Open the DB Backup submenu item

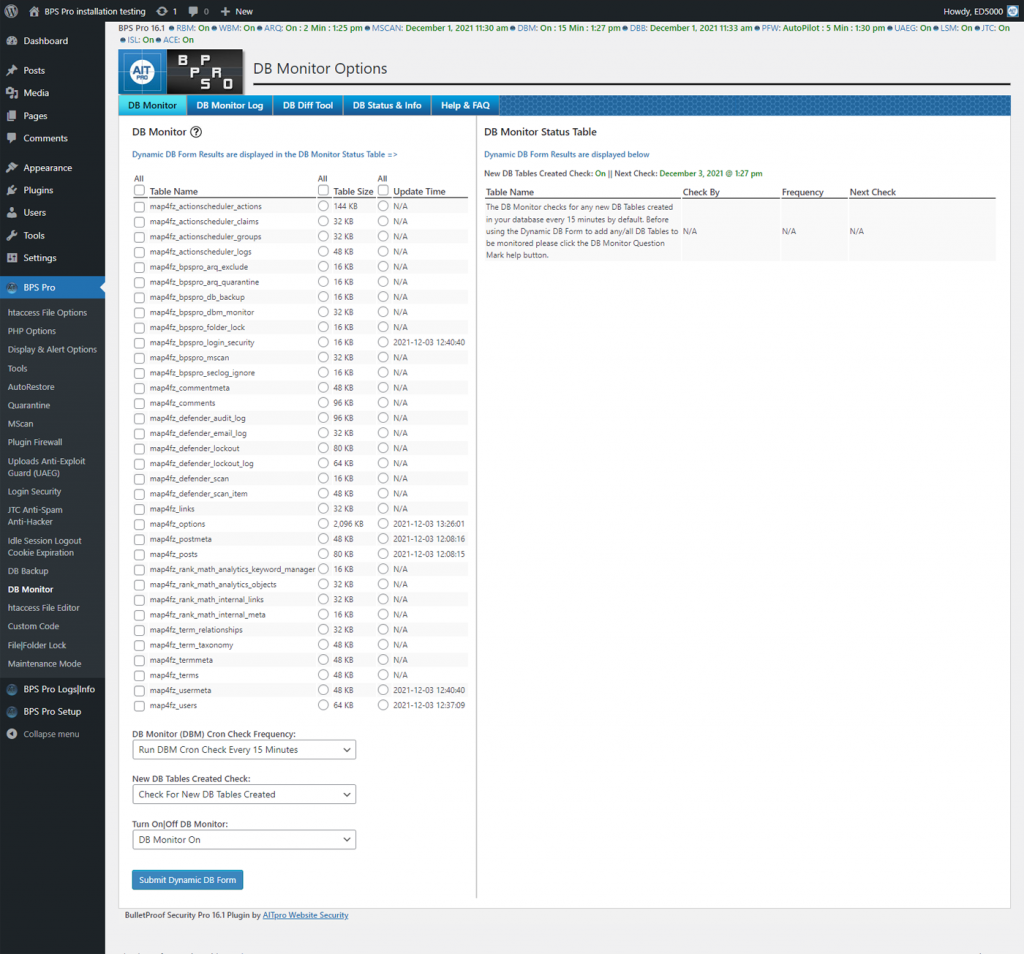pos(28,571)
